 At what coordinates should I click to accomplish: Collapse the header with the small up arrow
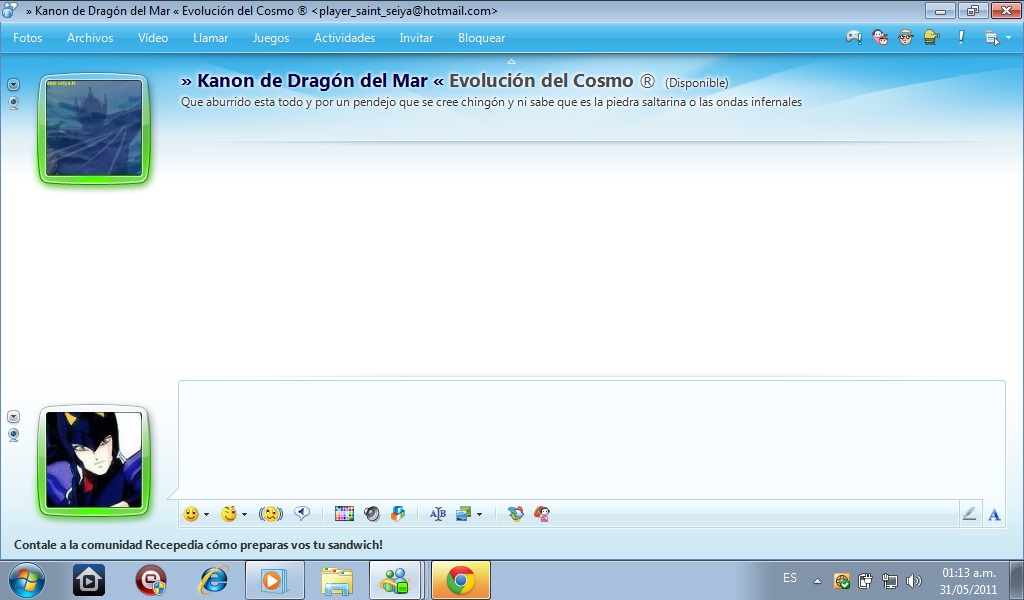coord(511,61)
